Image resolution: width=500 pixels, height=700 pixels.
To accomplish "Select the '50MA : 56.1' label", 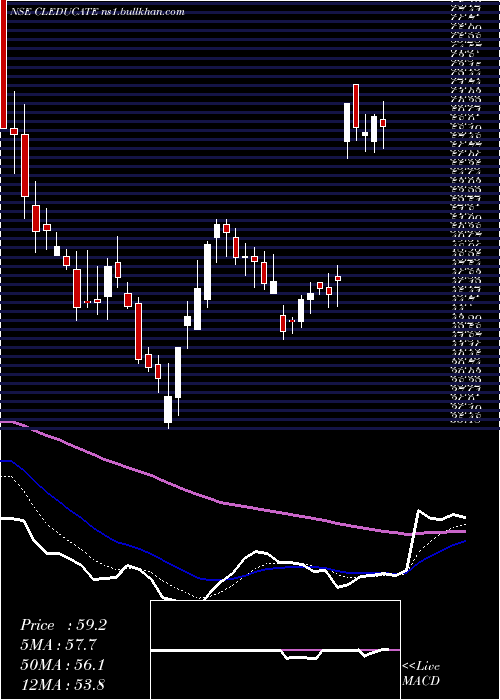I will coord(62,665).
